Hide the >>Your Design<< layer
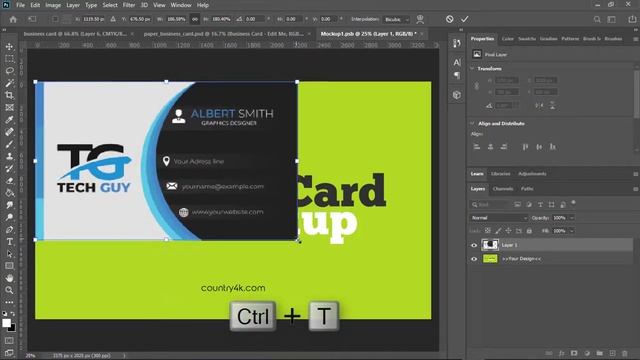The width and height of the screenshot is (640, 360). click(474, 259)
